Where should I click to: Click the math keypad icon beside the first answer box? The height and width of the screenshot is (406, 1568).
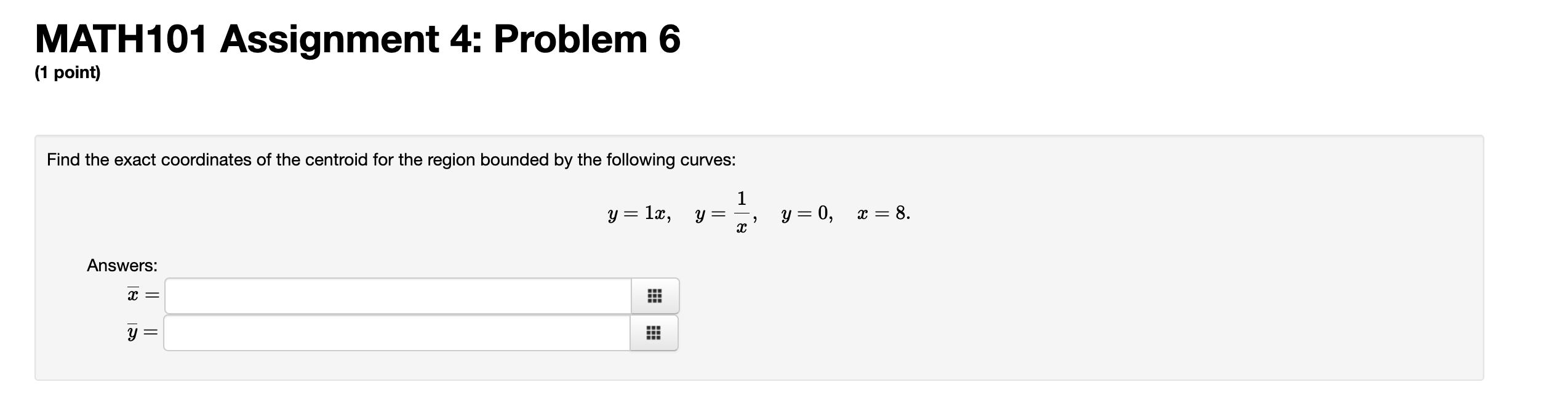(654, 296)
